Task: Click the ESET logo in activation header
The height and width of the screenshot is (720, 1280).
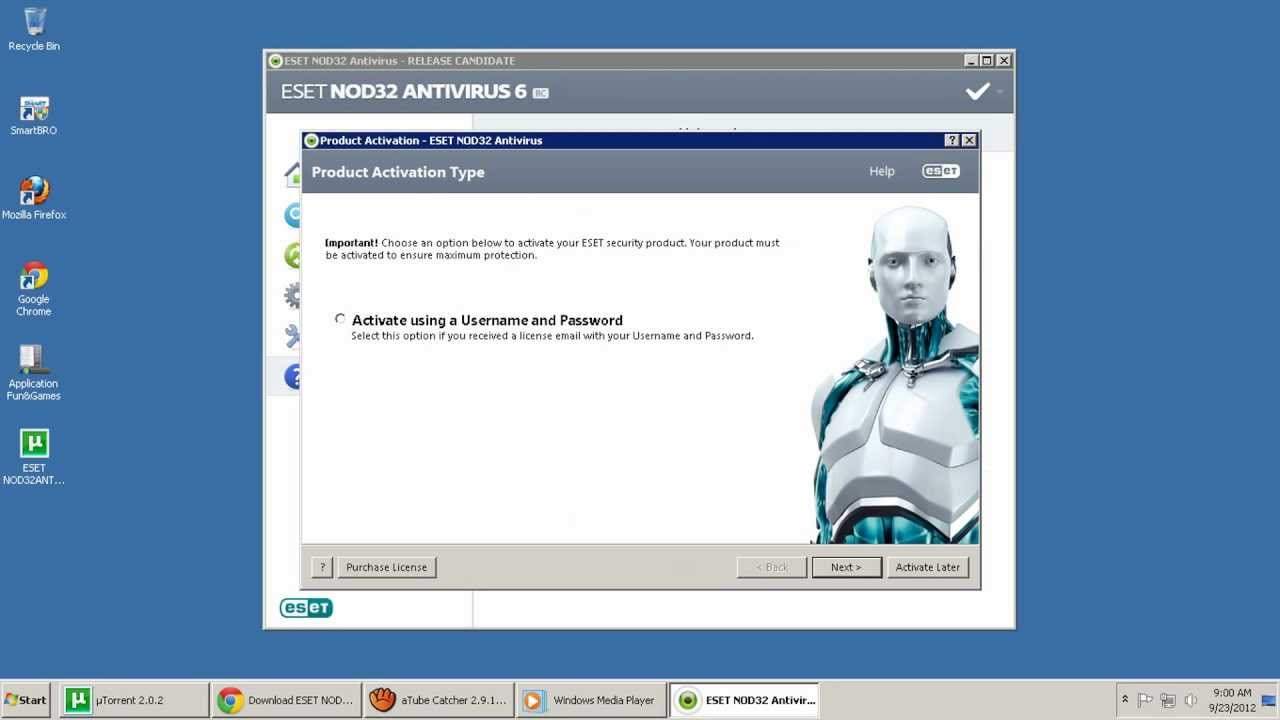Action: 940,171
